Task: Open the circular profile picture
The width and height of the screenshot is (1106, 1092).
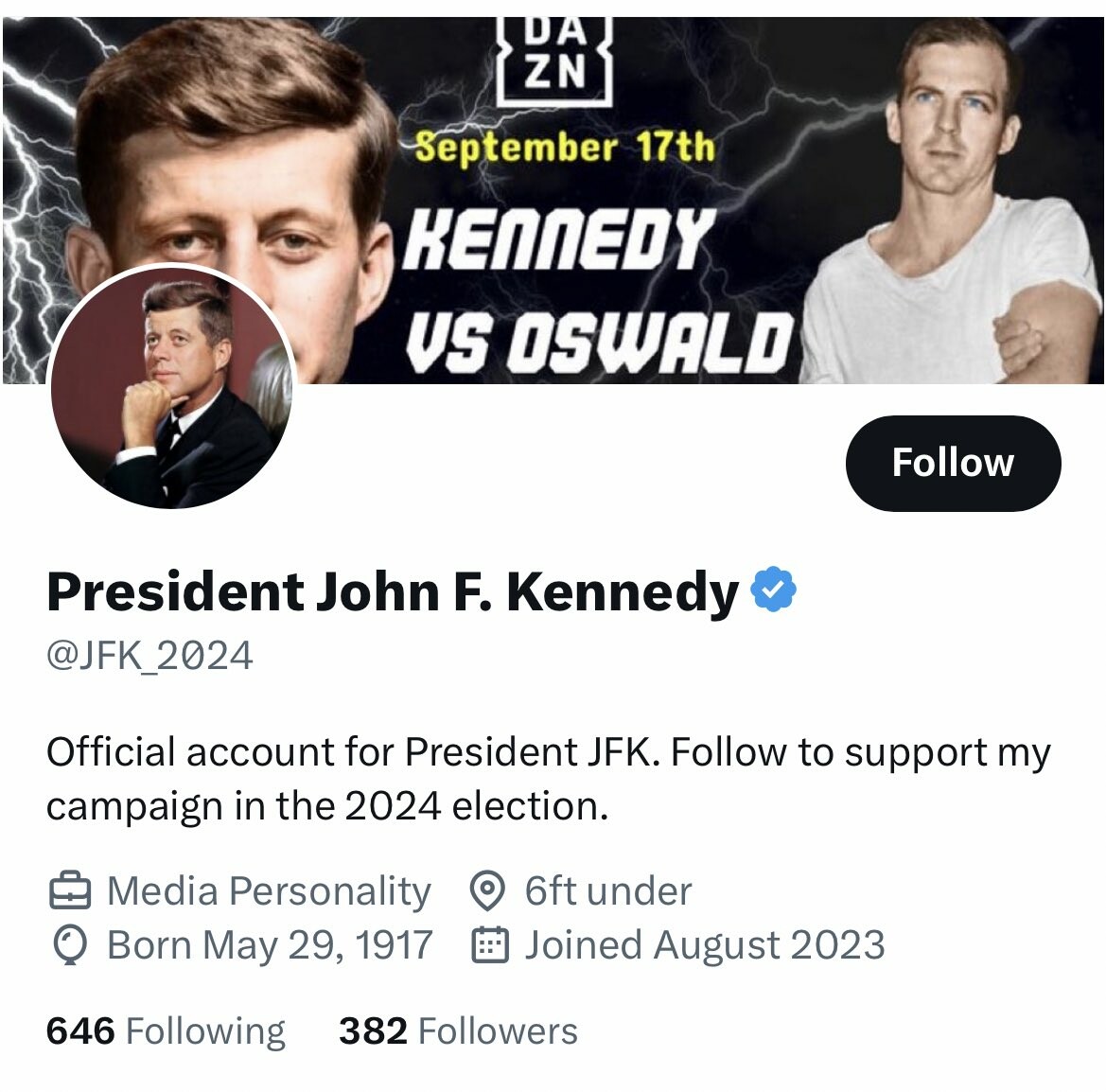Action: click(x=171, y=387)
